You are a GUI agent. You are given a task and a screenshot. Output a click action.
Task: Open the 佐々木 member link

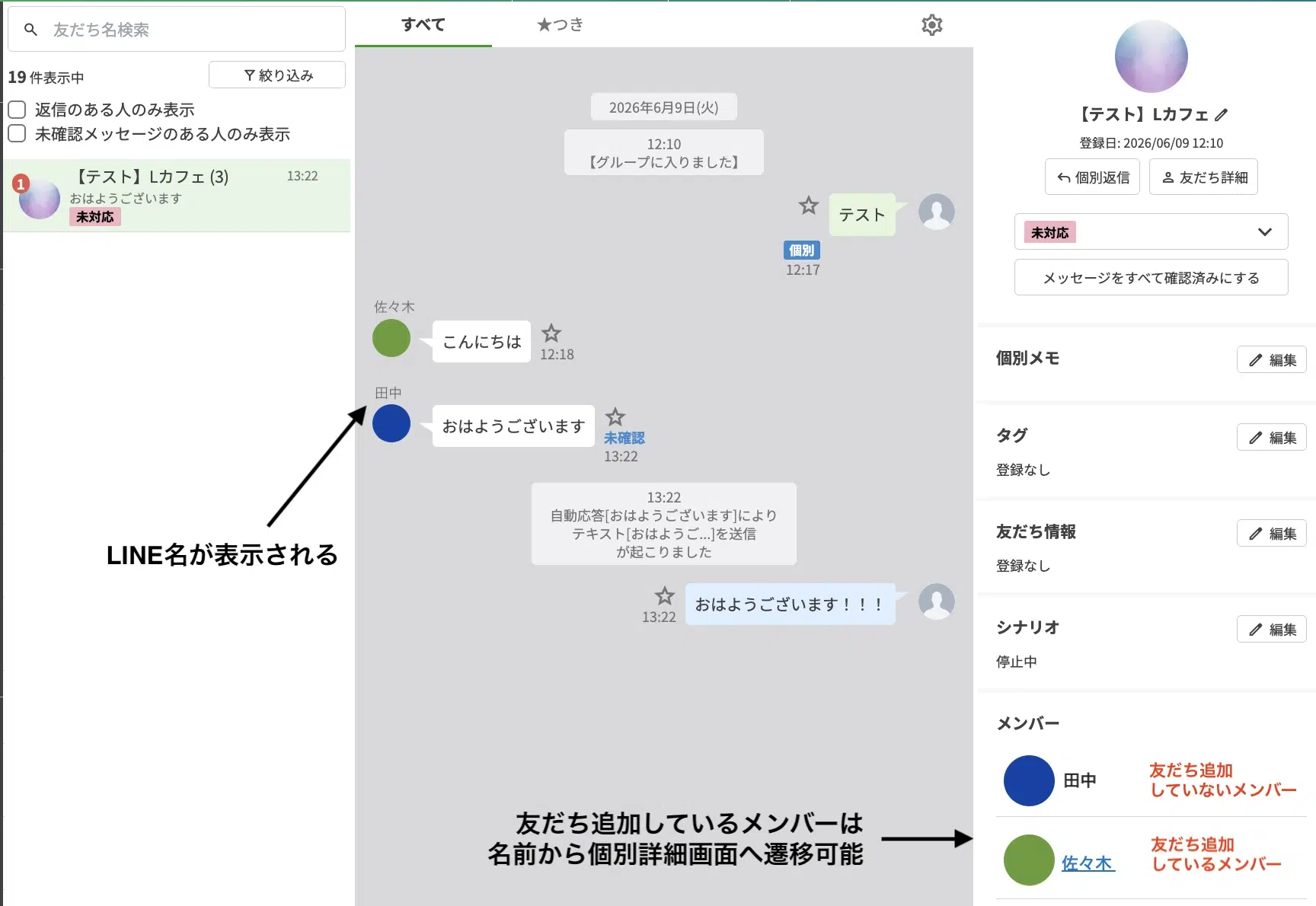1088,863
